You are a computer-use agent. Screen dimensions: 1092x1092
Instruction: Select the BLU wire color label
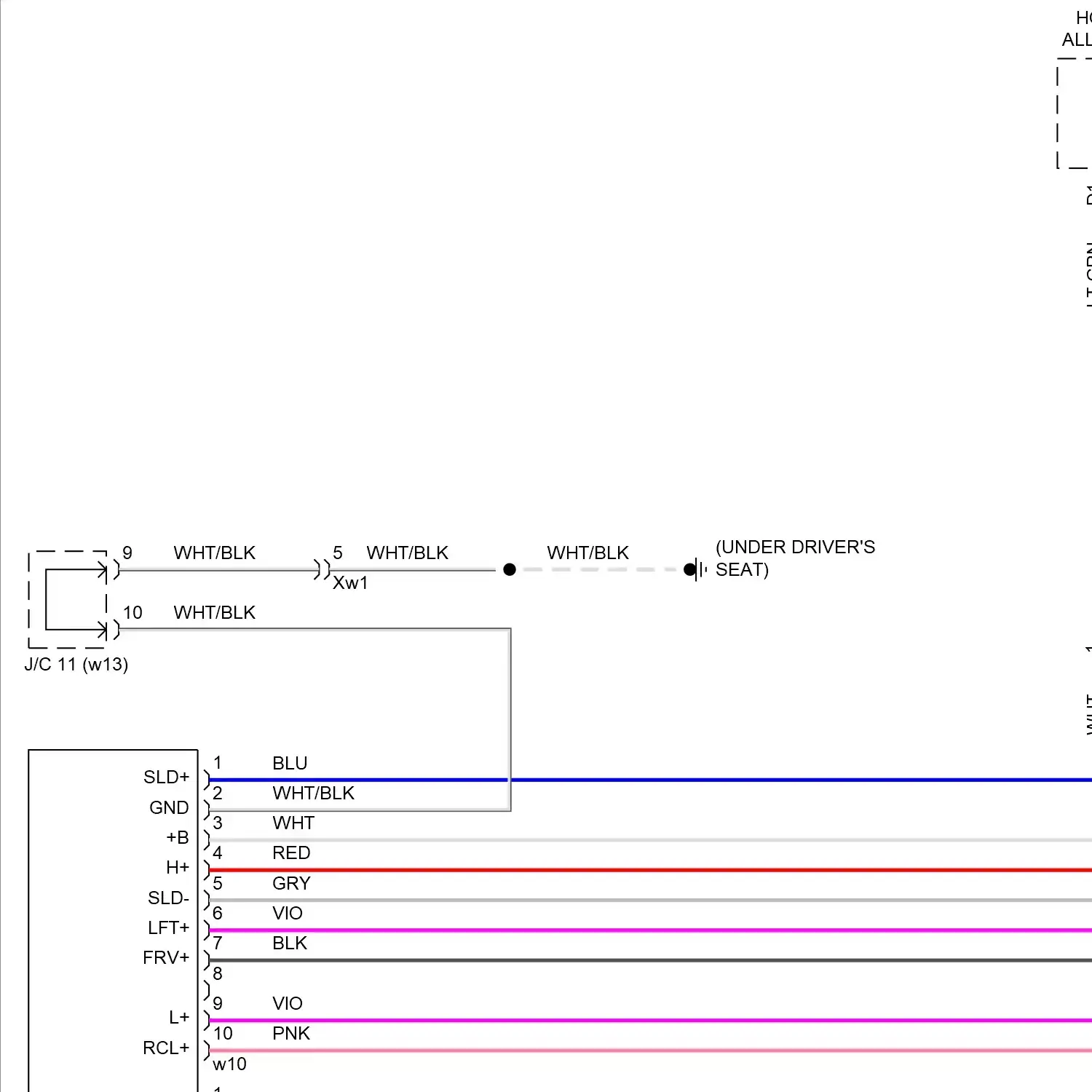290,763
